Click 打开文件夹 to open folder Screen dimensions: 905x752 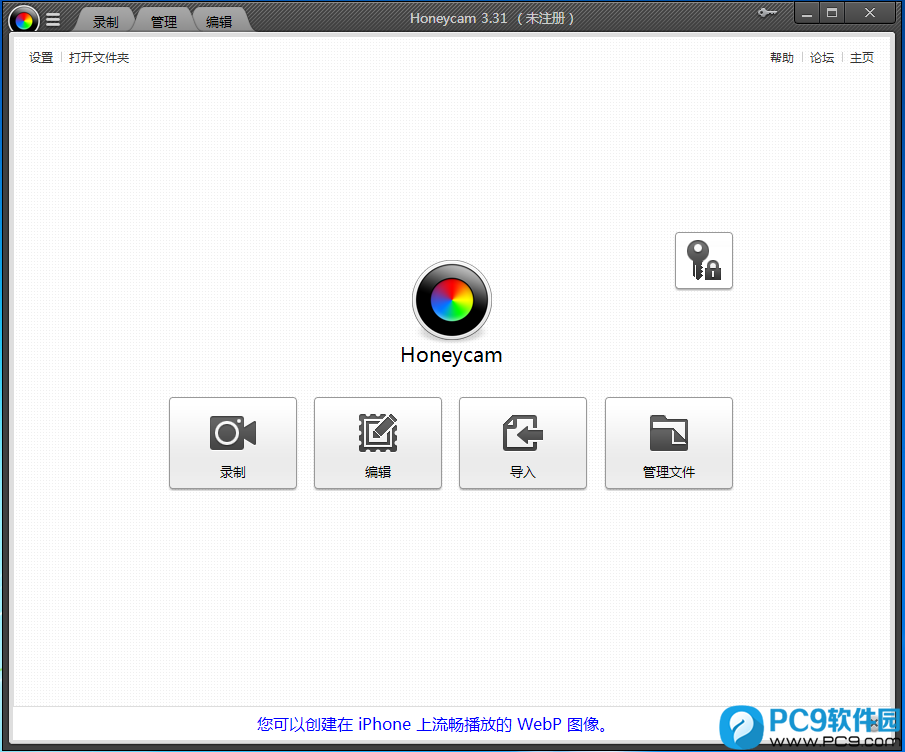[99, 58]
